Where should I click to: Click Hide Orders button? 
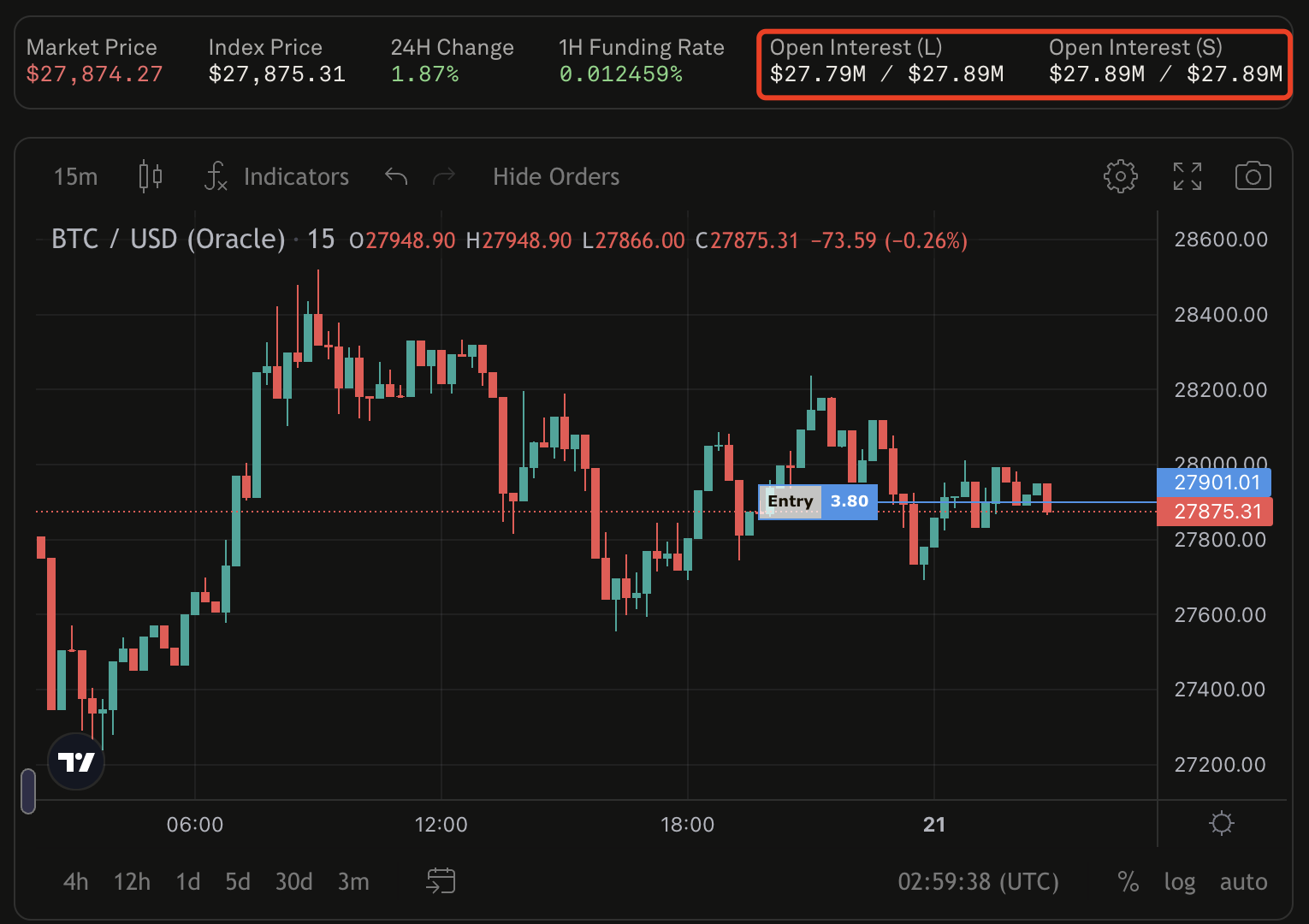pyautogui.click(x=556, y=176)
